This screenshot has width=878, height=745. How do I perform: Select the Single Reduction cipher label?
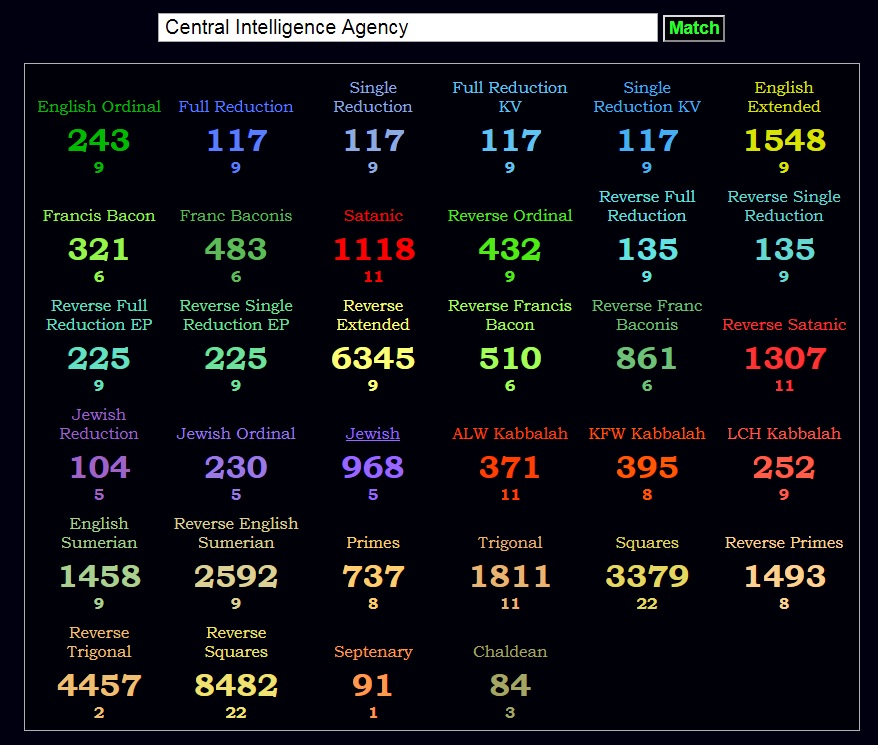[373, 97]
